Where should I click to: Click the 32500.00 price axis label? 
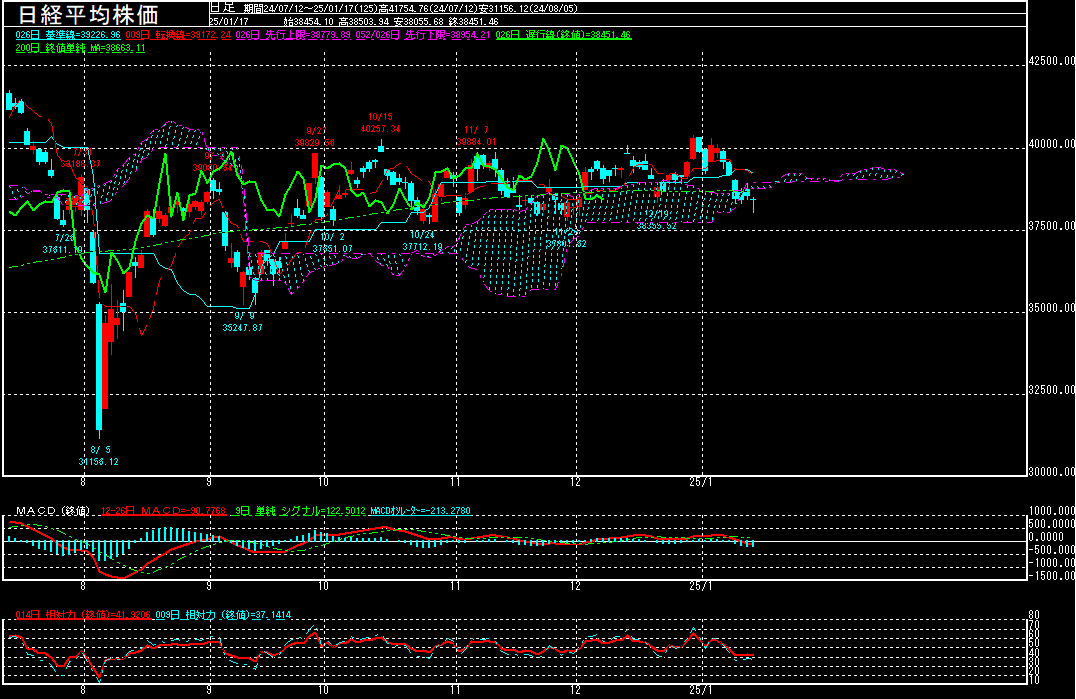[x=1052, y=390]
